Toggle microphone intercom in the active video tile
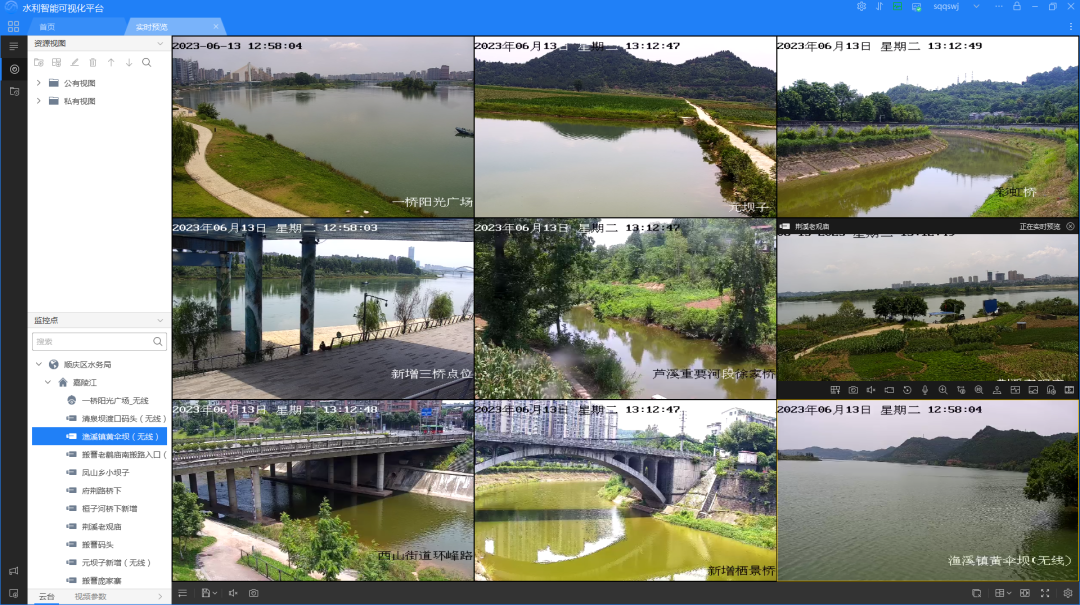 coord(925,389)
